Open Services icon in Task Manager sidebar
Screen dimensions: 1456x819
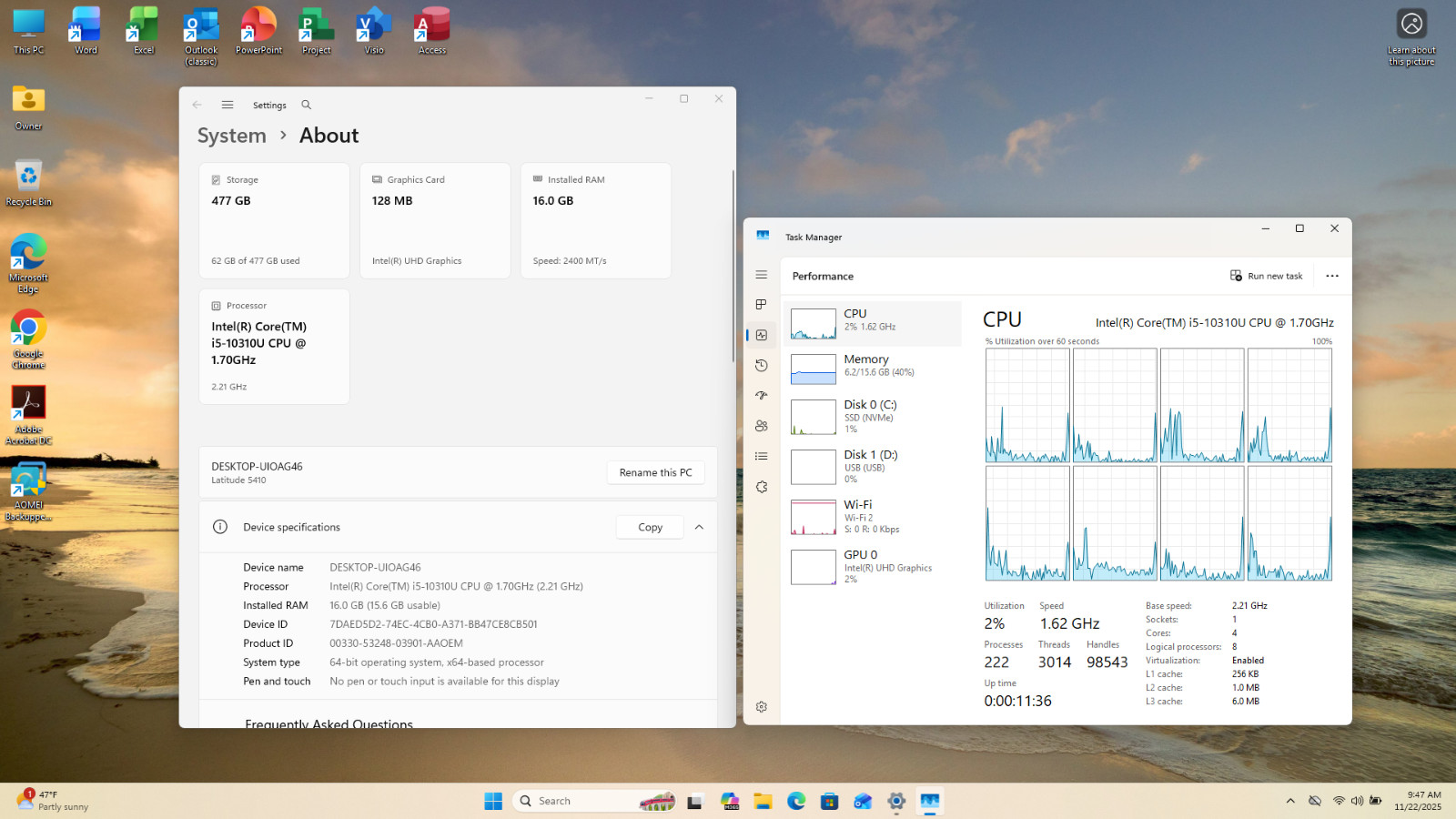[762, 487]
